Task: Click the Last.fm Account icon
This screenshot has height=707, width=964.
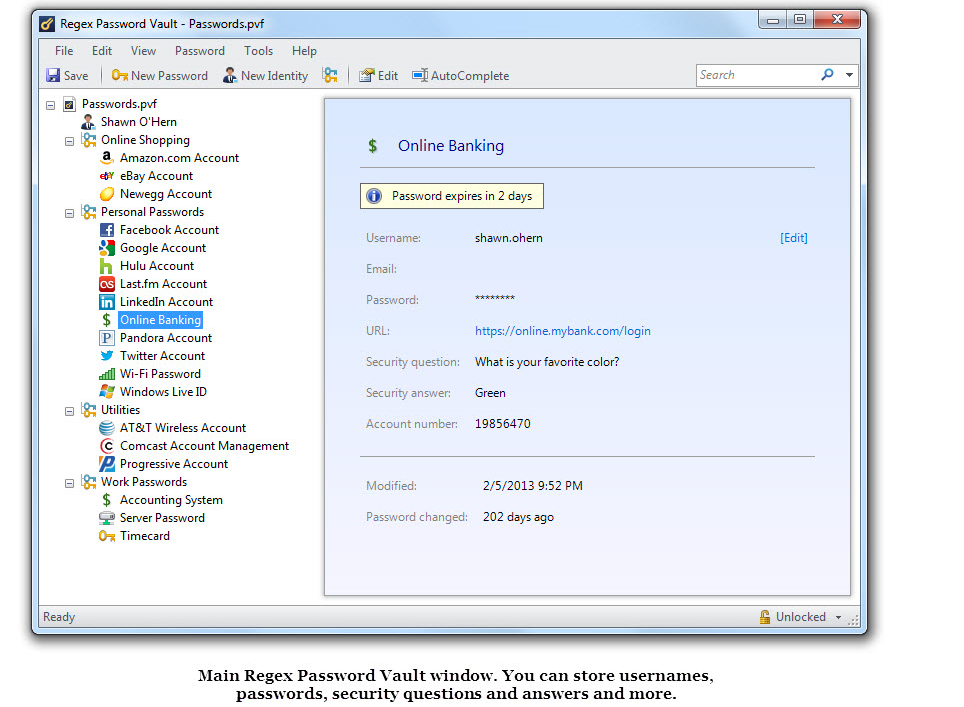Action: (106, 284)
